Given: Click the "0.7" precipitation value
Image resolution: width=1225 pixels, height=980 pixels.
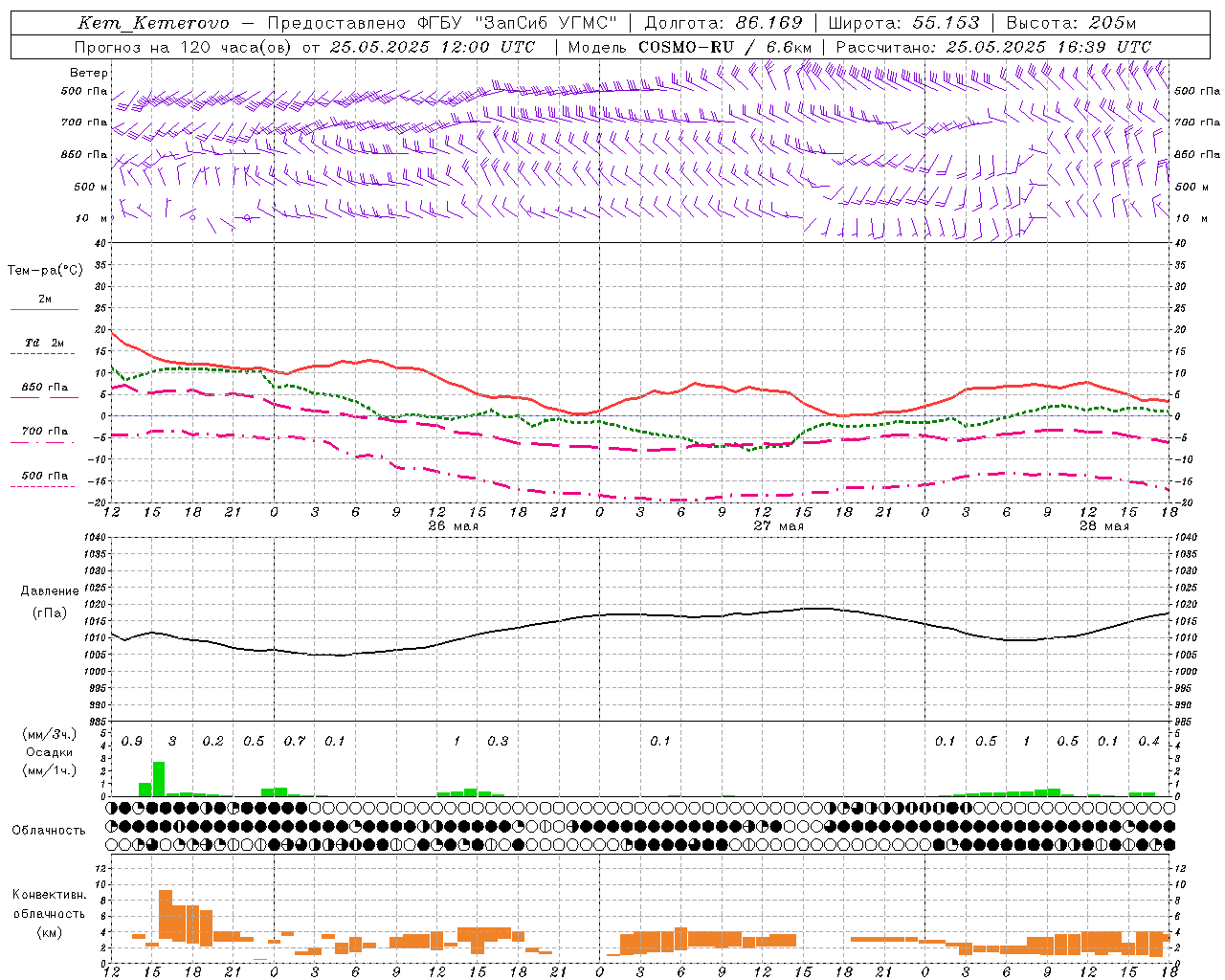Looking at the screenshot, I should click(x=294, y=742).
